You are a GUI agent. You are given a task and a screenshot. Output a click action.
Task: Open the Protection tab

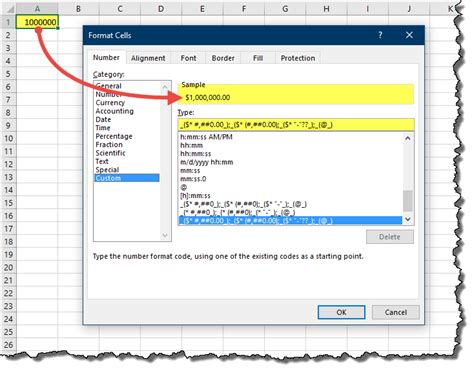click(298, 58)
